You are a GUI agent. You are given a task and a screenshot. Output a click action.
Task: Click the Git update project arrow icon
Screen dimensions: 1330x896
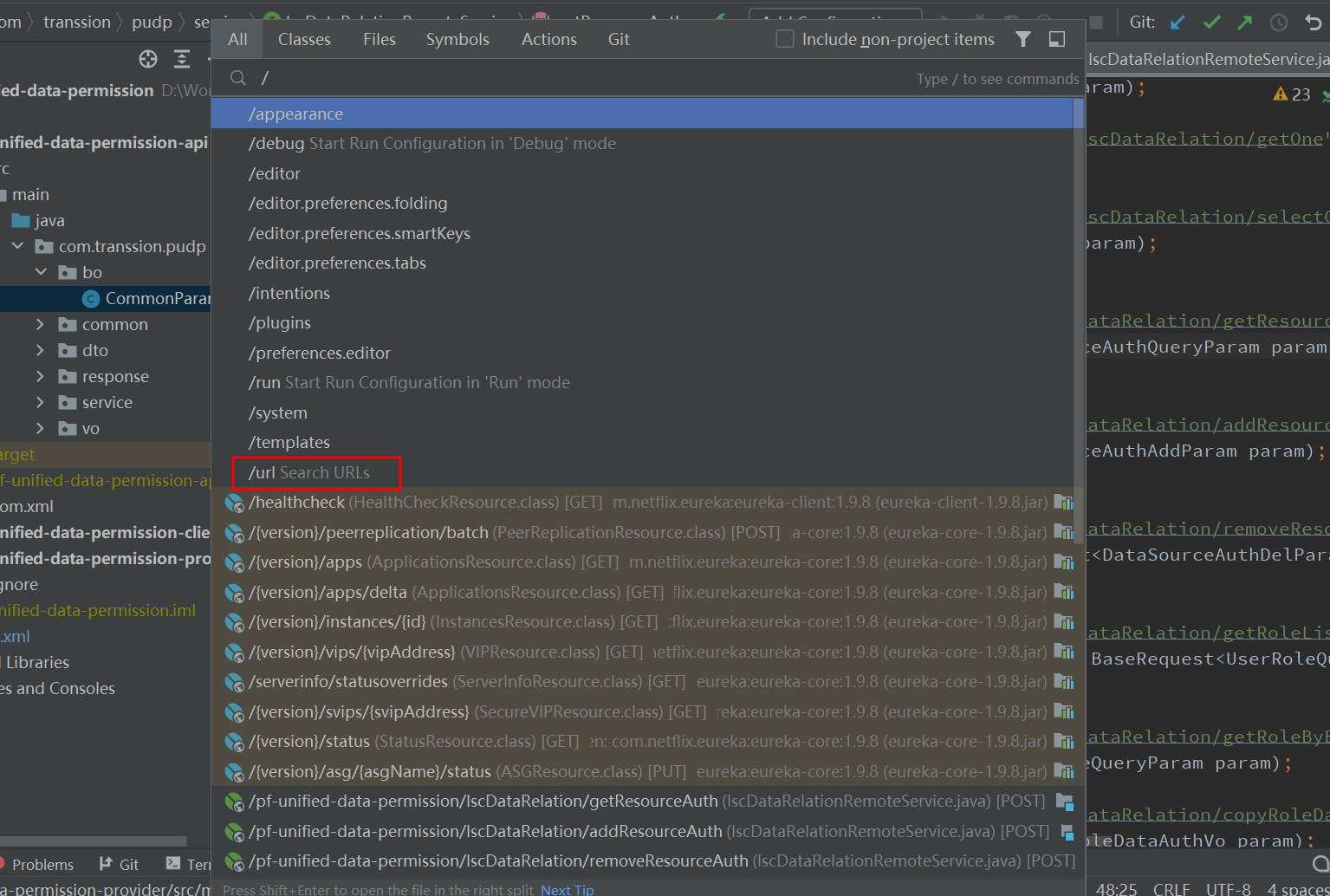coord(1178,23)
